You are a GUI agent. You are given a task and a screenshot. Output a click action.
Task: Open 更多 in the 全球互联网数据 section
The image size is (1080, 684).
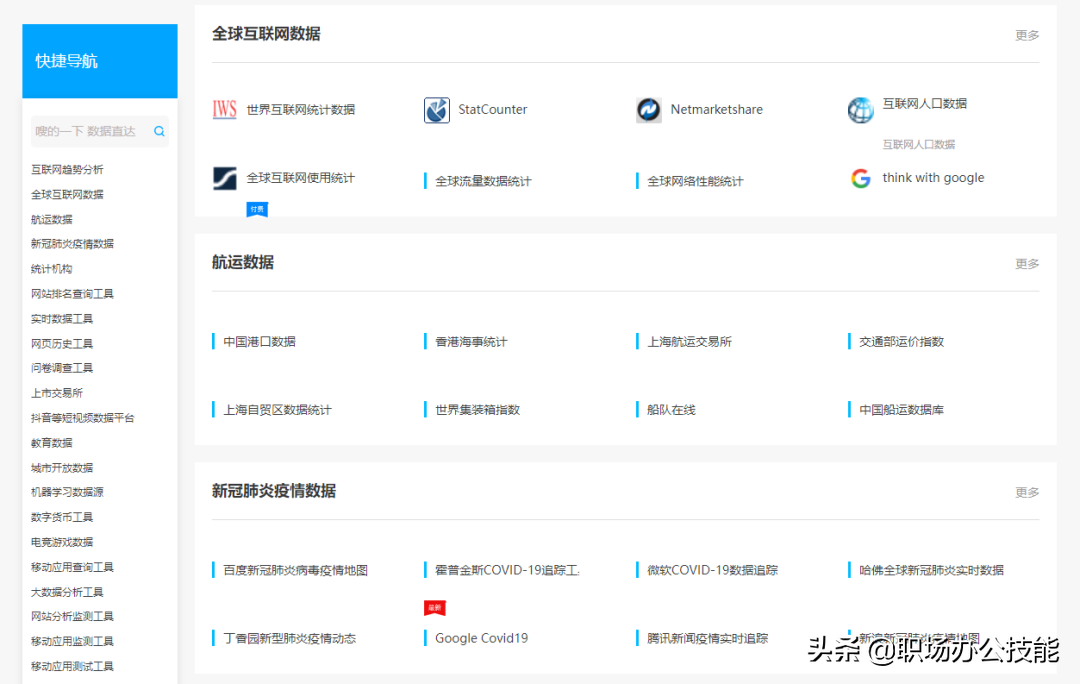(x=1027, y=34)
